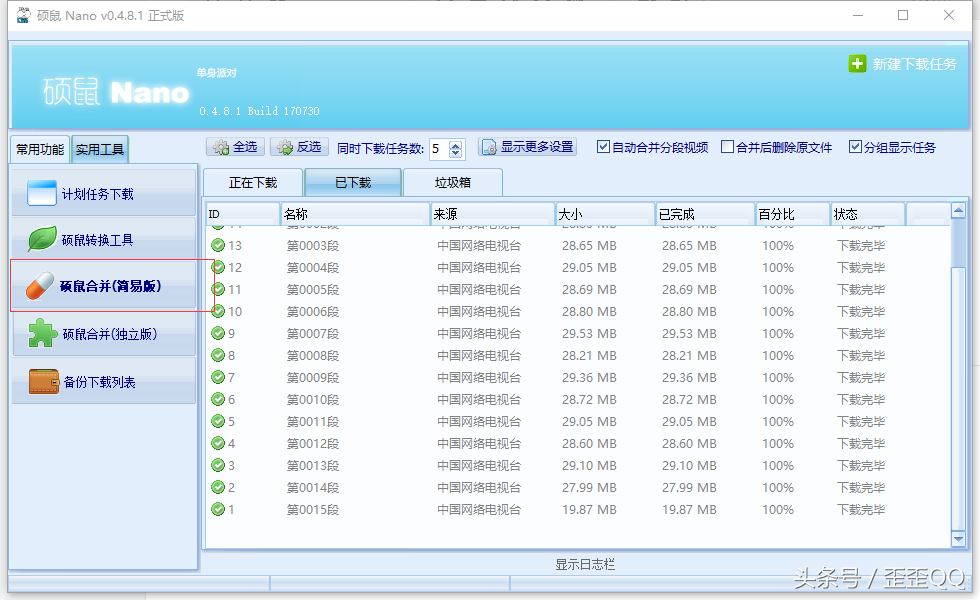Switch to the 常用功能 tab
The width and height of the screenshot is (980, 600).
[40, 149]
